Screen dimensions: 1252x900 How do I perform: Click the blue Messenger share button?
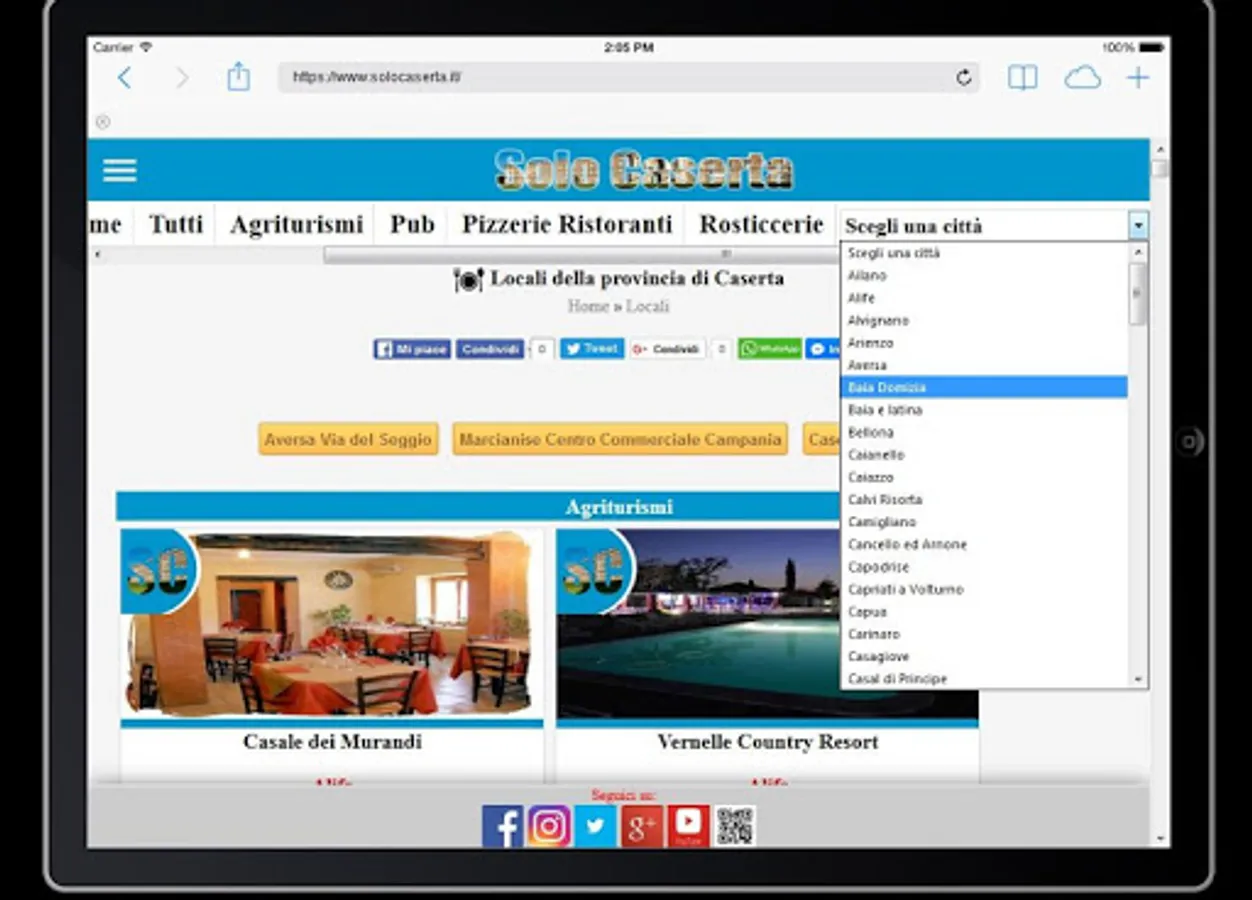point(823,349)
